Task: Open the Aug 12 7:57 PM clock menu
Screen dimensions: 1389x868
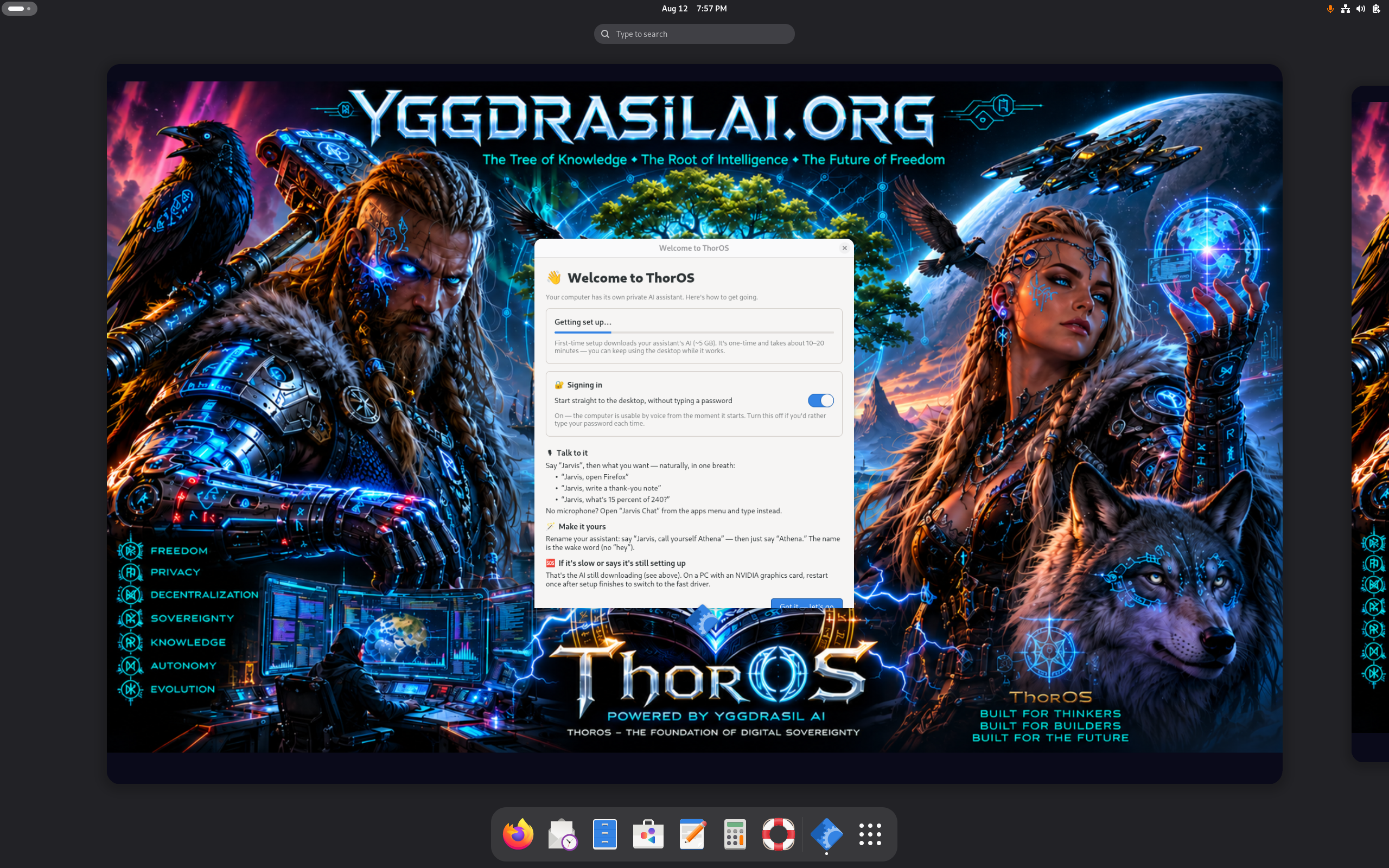Action: pyautogui.click(x=694, y=9)
